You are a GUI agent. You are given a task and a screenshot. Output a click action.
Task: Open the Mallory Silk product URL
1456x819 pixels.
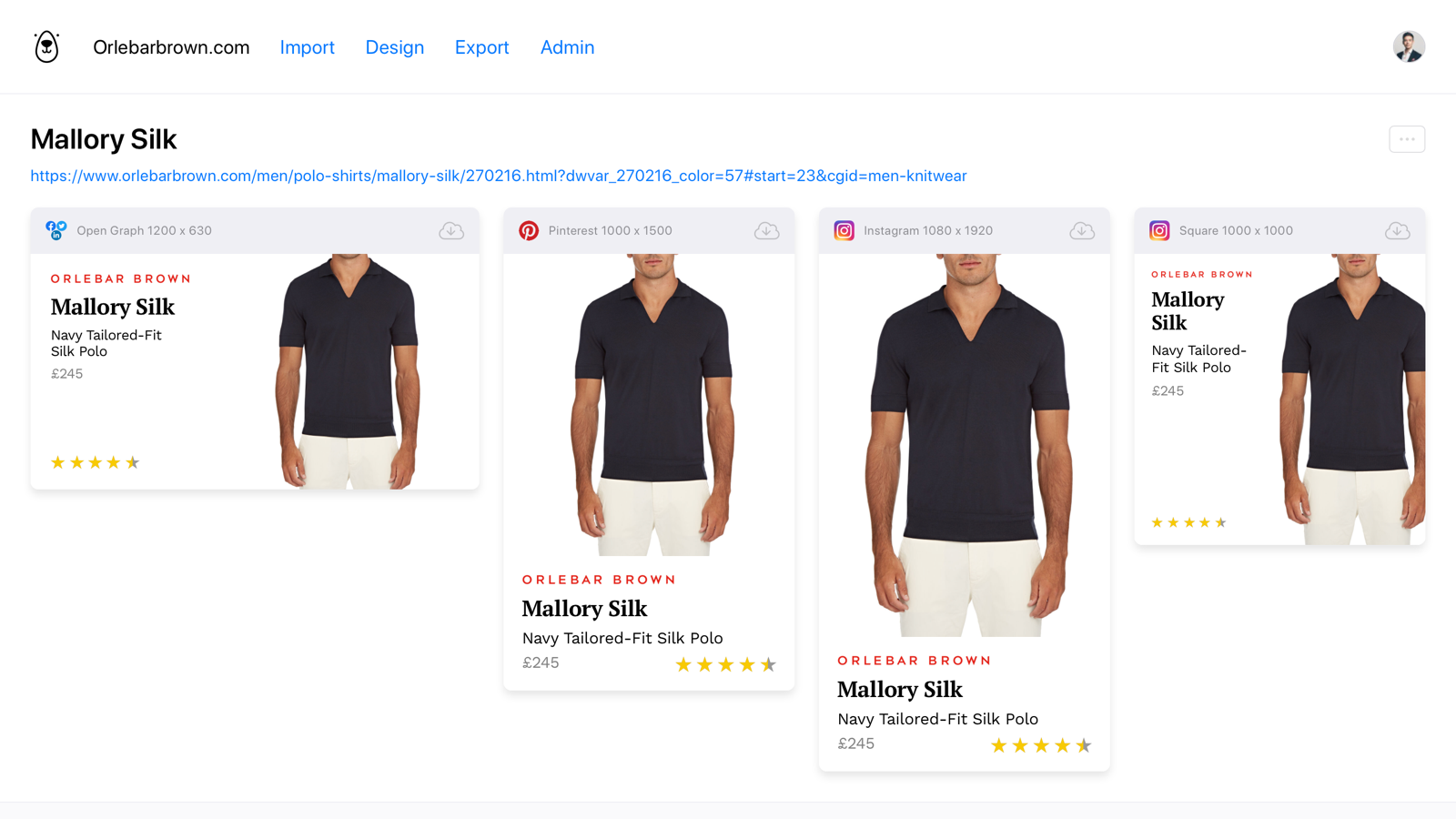coord(499,176)
